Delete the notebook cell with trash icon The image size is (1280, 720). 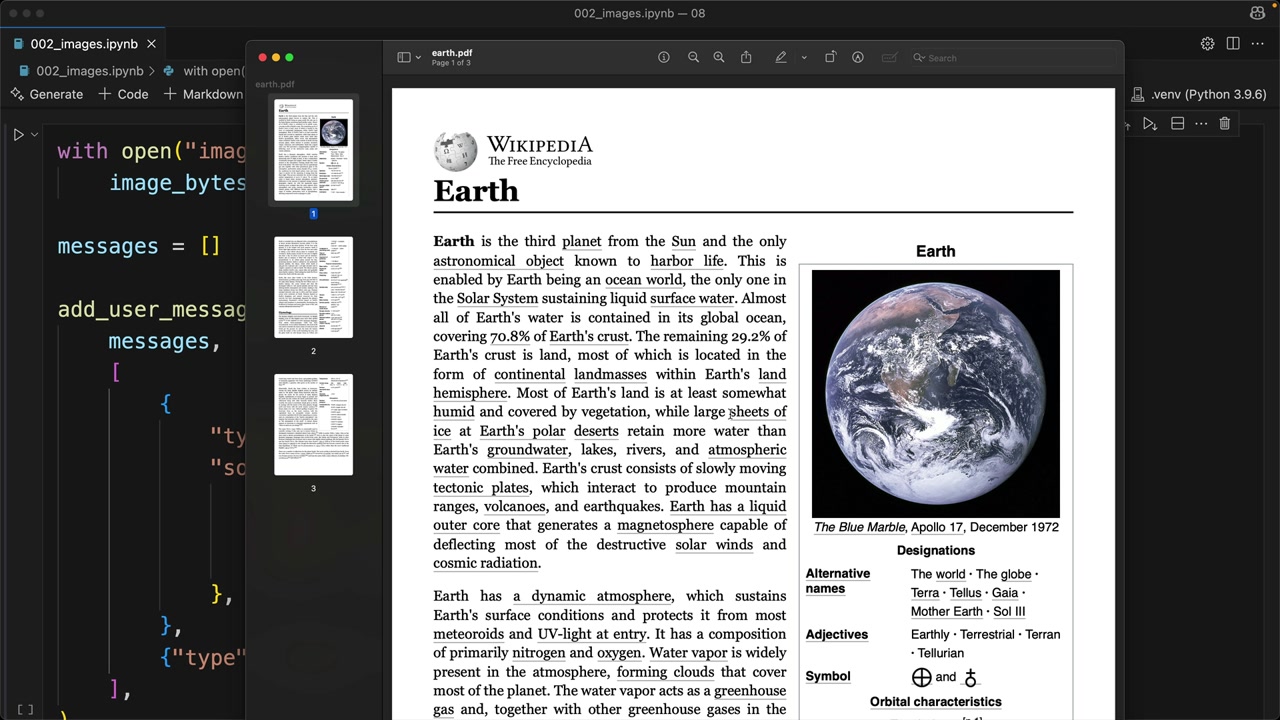click(1225, 124)
